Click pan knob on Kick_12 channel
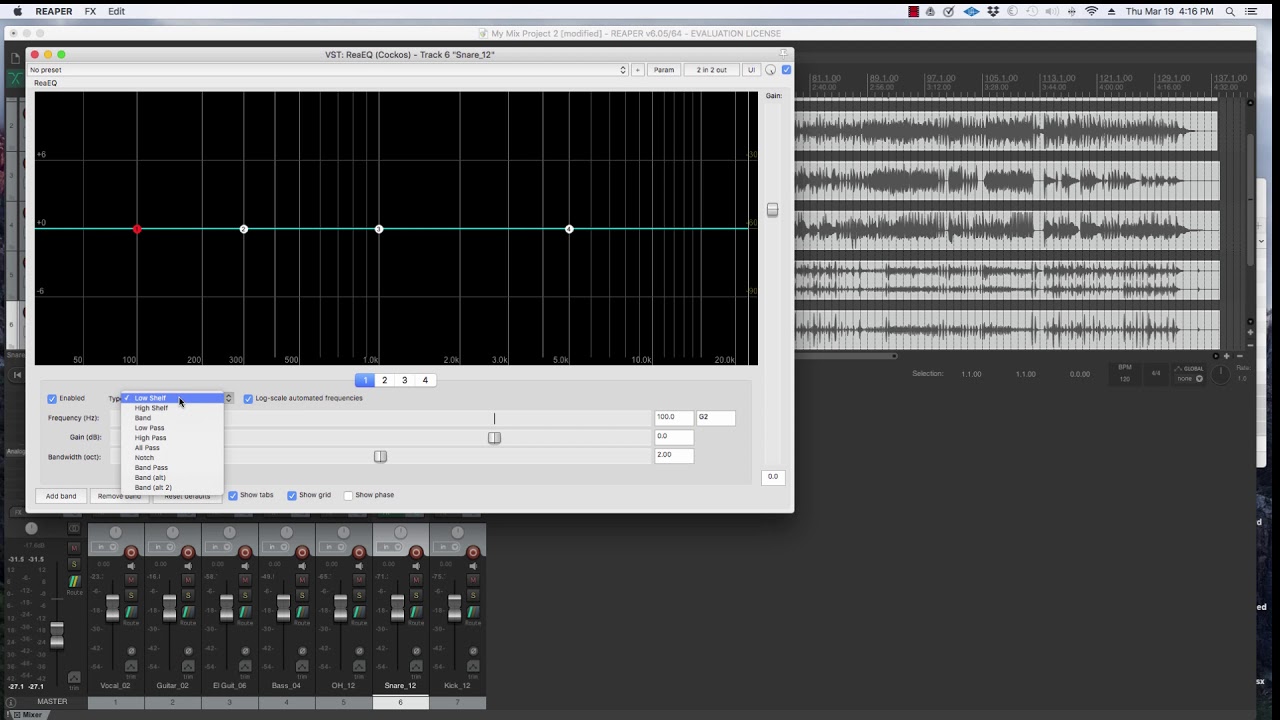1280x720 pixels. (x=457, y=532)
